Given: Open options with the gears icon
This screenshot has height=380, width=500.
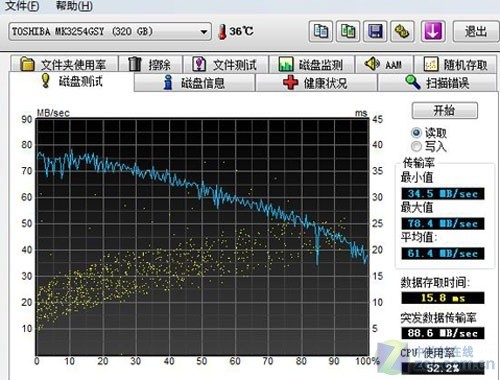Looking at the screenshot, I should click(x=402, y=31).
